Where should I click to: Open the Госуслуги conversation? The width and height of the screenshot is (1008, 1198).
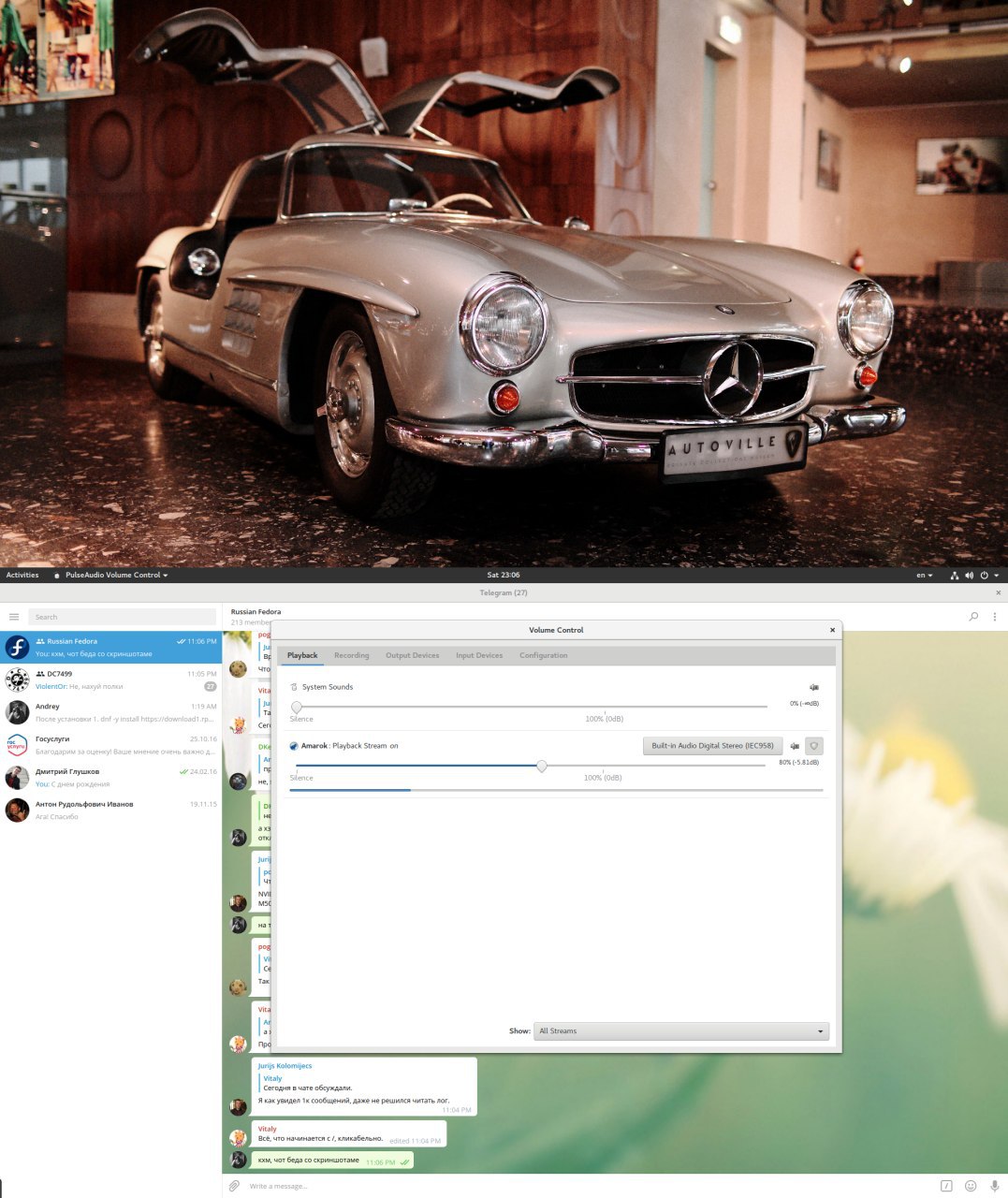pyautogui.click(x=110, y=745)
